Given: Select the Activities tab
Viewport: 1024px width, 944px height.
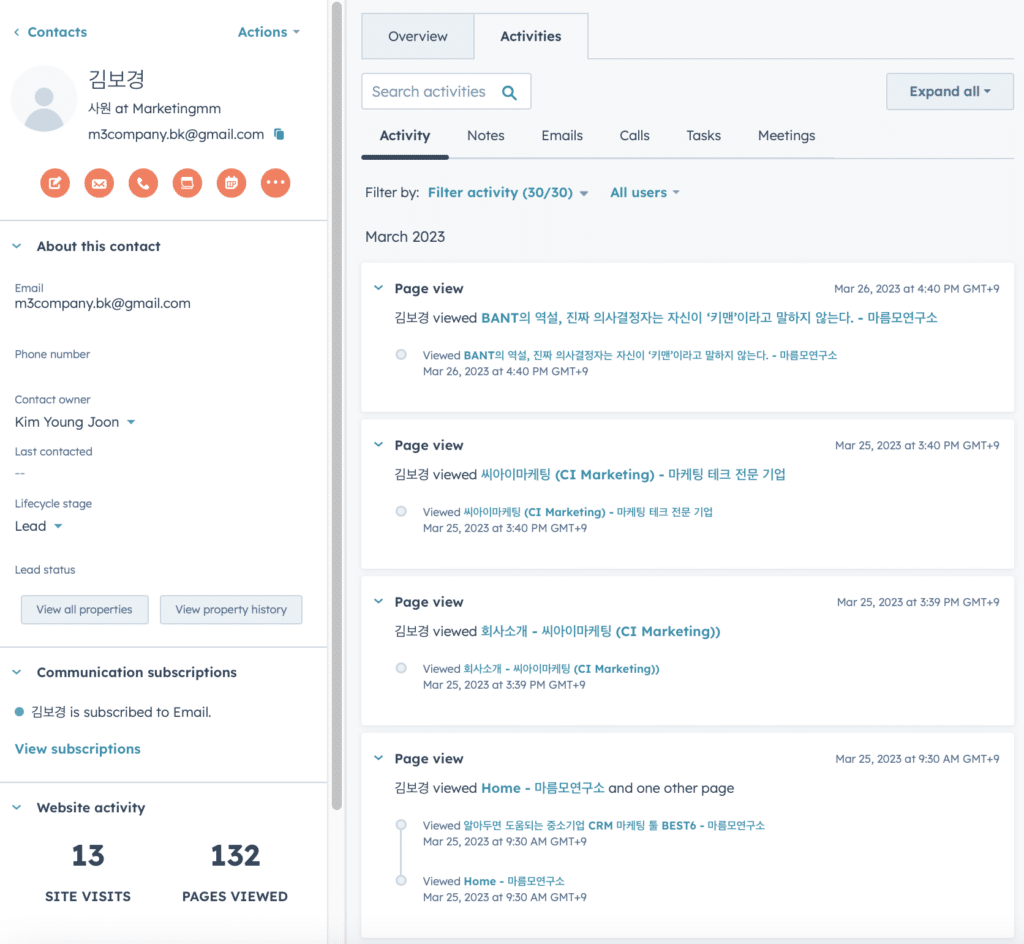Looking at the screenshot, I should click(531, 37).
